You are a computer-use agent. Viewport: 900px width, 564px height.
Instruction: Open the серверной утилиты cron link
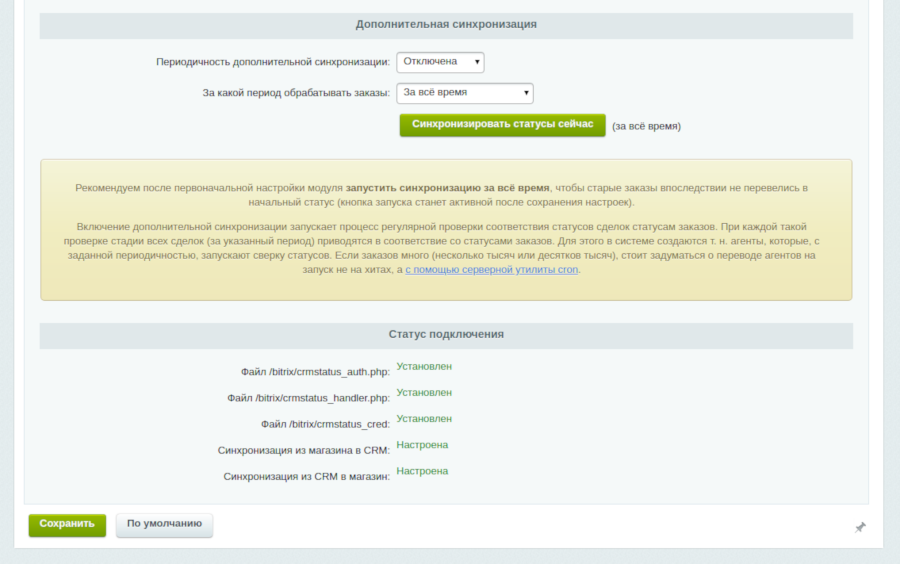pos(491,270)
